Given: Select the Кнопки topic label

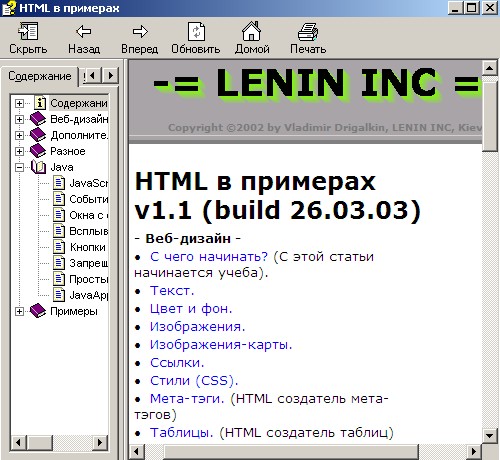Looking at the screenshot, I should (88, 247).
